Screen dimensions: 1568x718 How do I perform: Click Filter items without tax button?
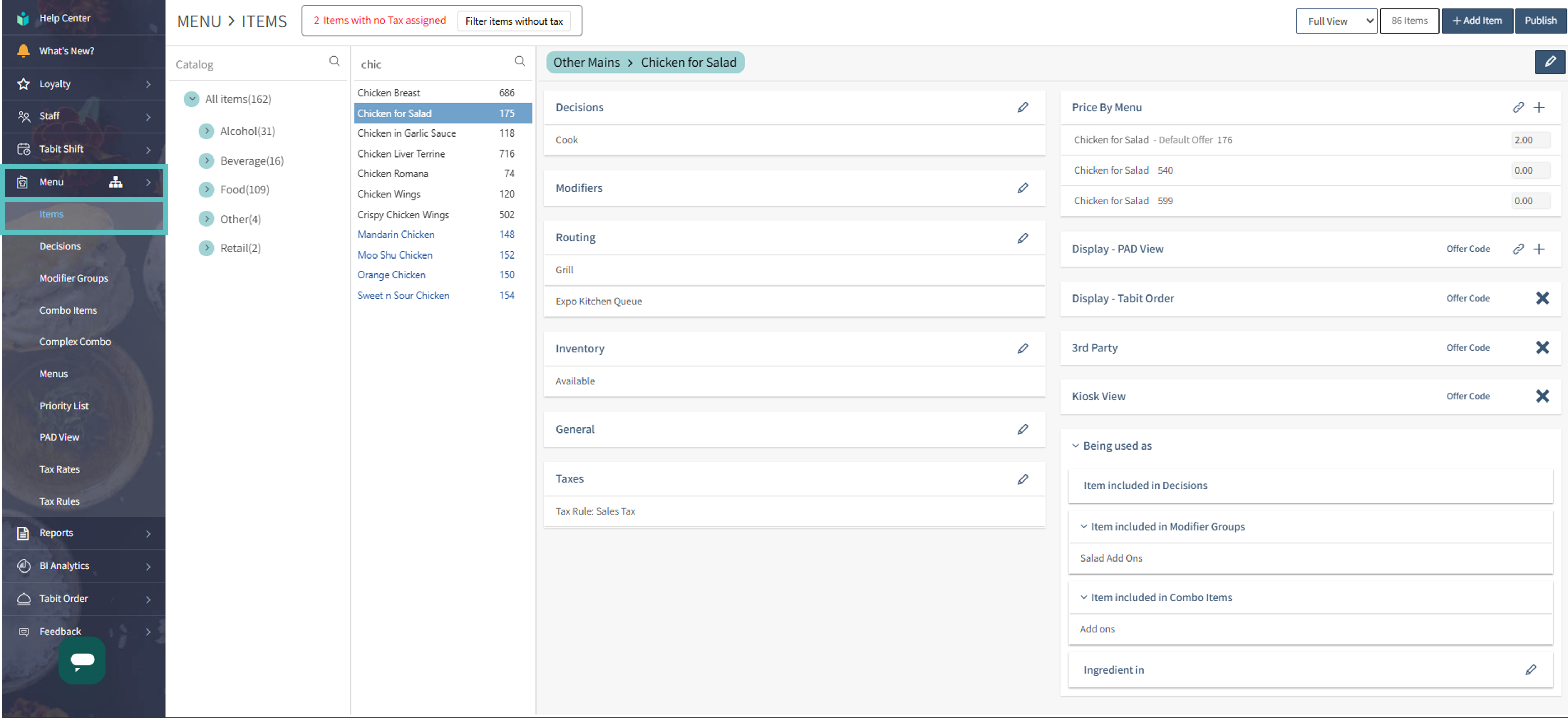514,21
